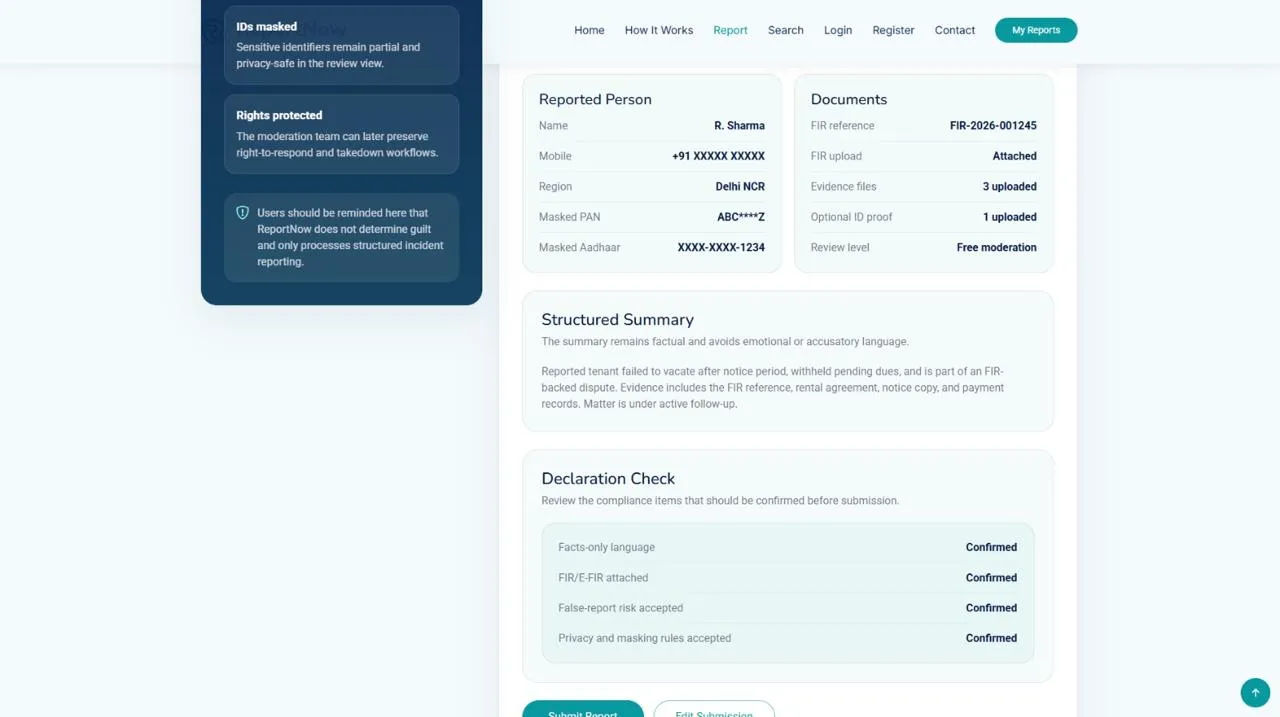This screenshot has width=1280, height=717.
Task: Click FIR reference FIR-2026-001245
Action: [993, 126]
